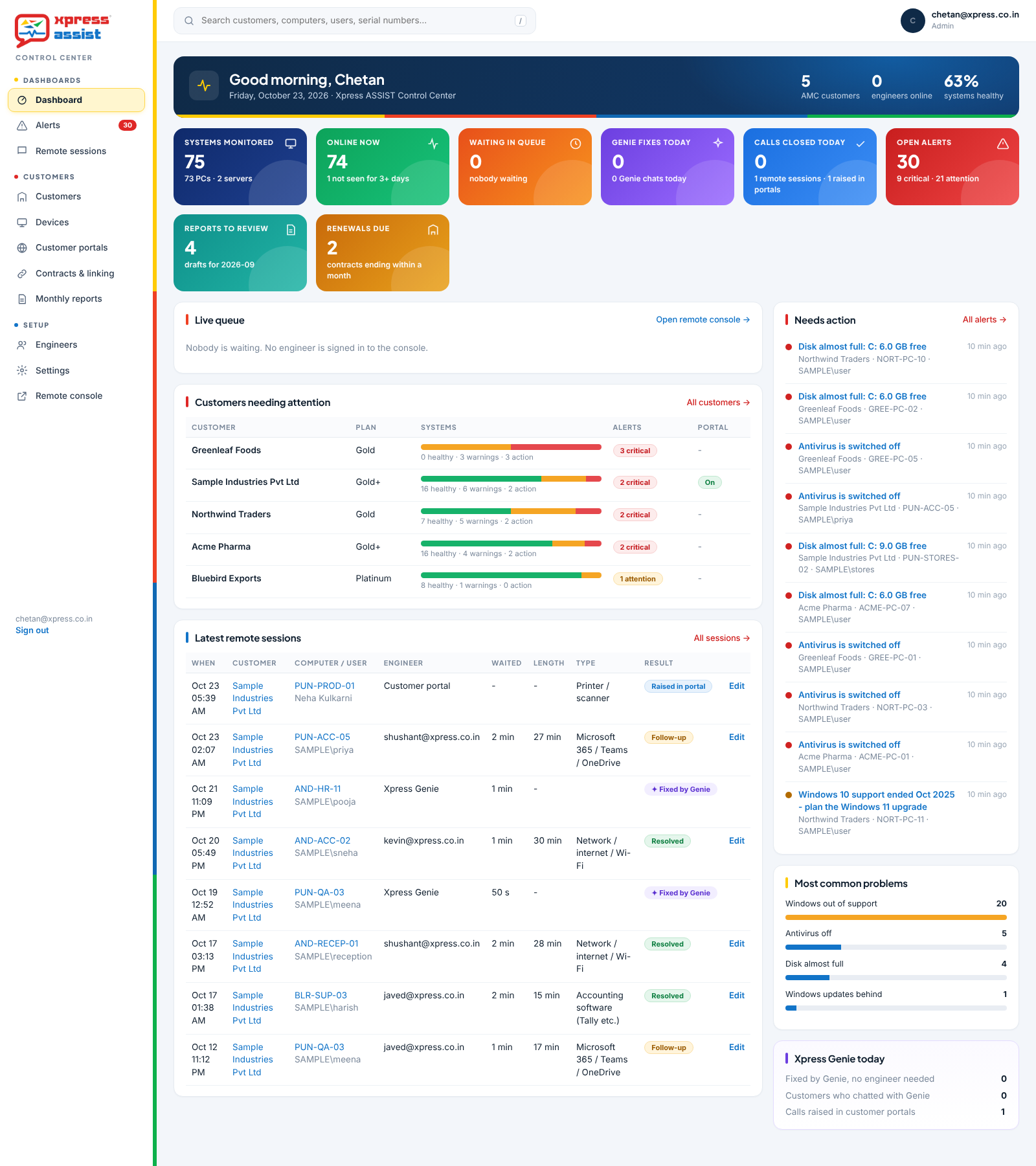Click the Customers building icon in sidebar
Screen dimensions: 1036x1166
tap(22, 197)
